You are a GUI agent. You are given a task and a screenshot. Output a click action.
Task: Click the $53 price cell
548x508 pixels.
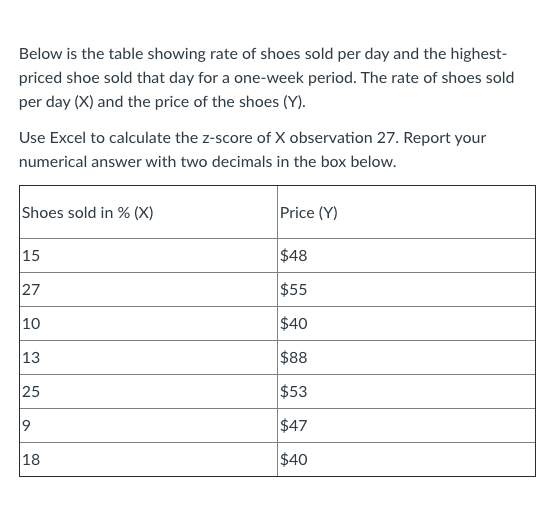406,391
